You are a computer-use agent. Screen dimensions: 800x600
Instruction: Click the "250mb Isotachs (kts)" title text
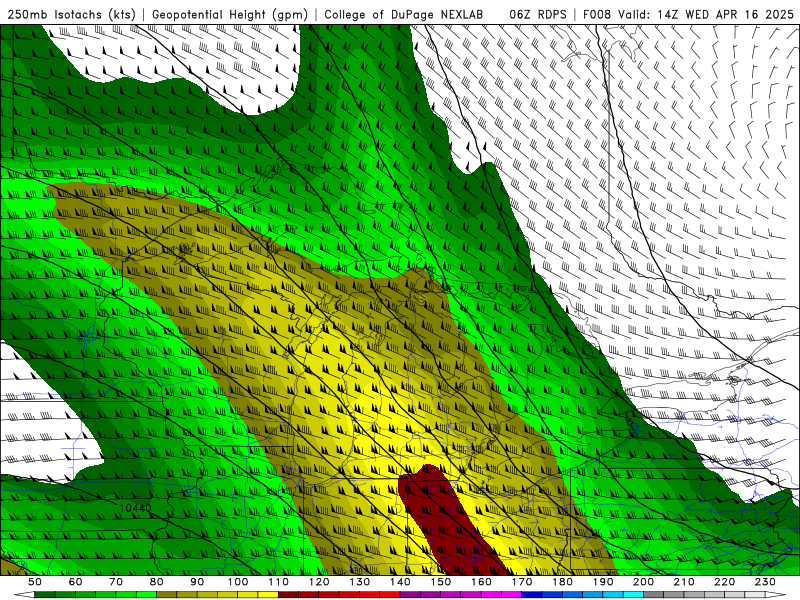(x=71, y=14)
